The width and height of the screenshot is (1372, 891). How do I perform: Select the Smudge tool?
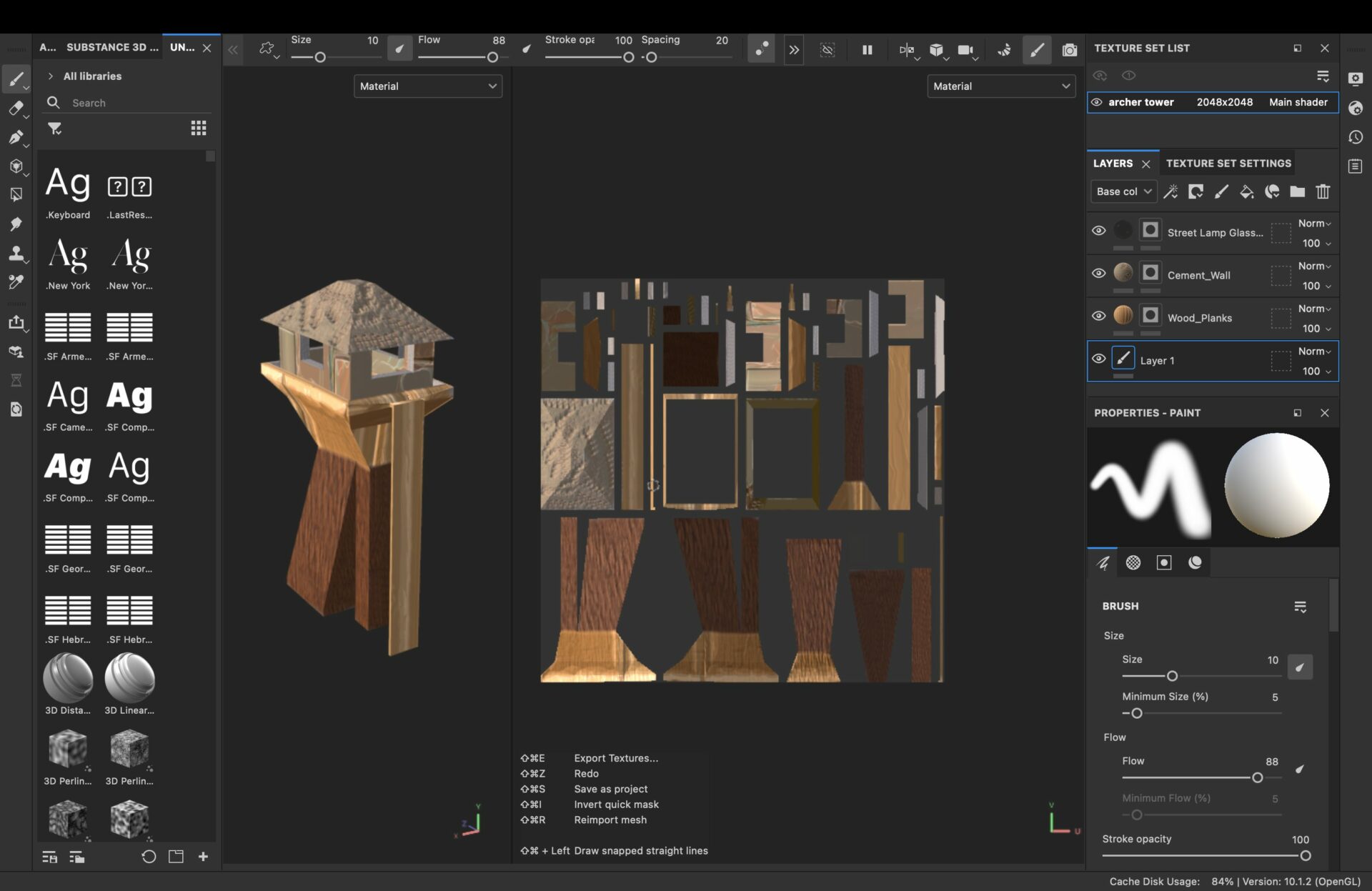pos(16,224)
